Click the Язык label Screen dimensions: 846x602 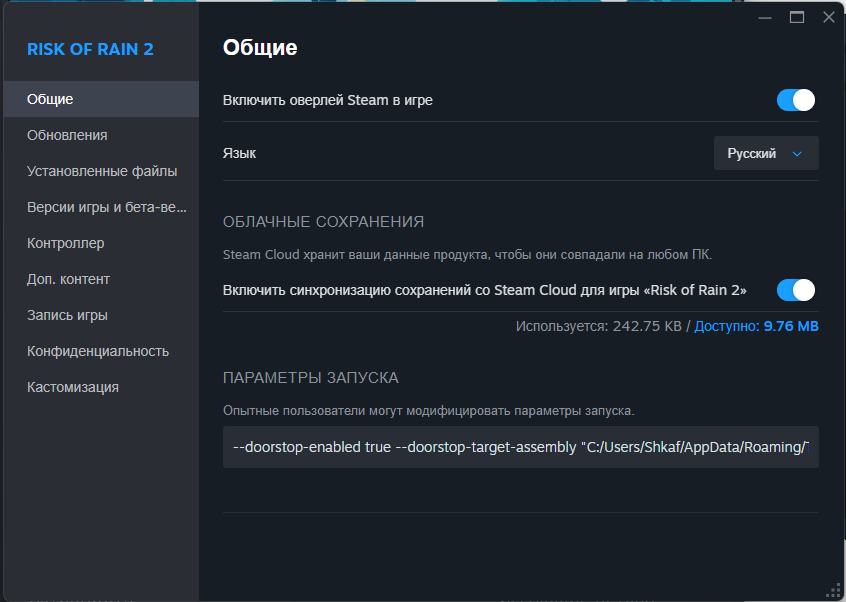(239, 154)
